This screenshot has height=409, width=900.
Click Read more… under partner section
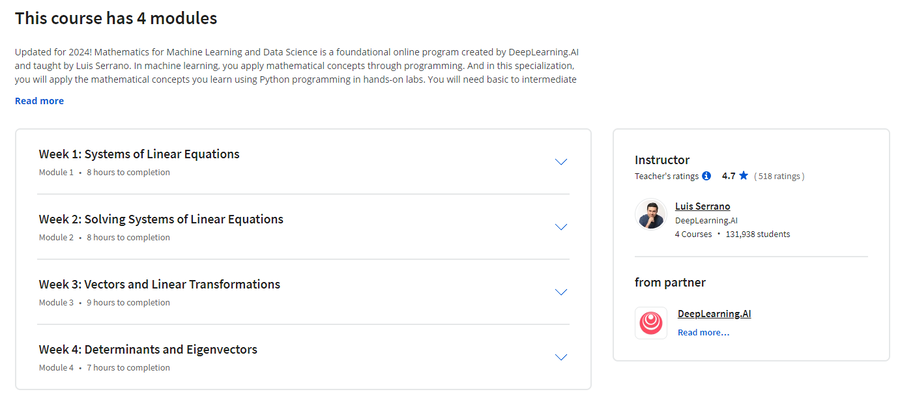[703, 333]
